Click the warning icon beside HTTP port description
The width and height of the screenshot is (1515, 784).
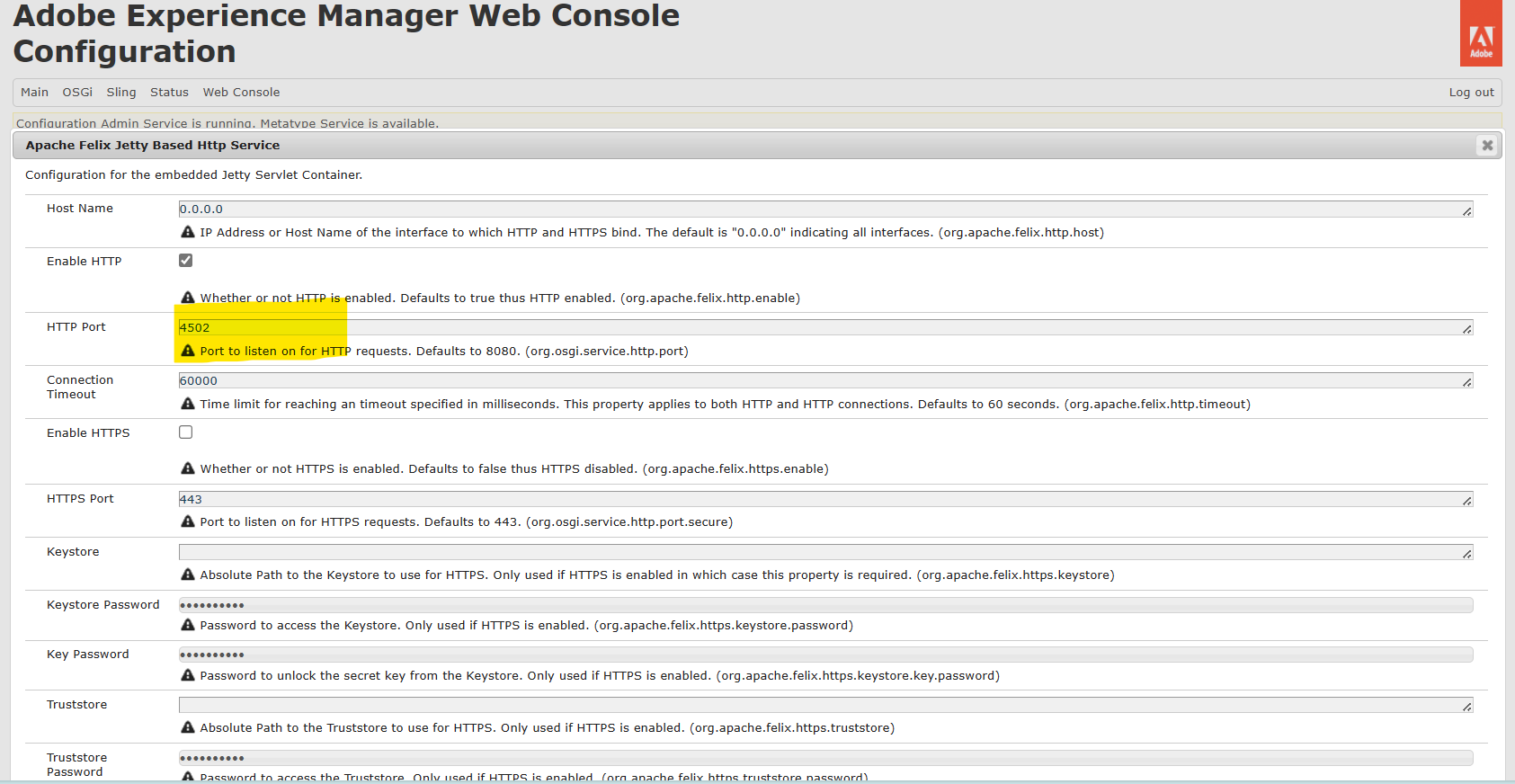[188, 351]
